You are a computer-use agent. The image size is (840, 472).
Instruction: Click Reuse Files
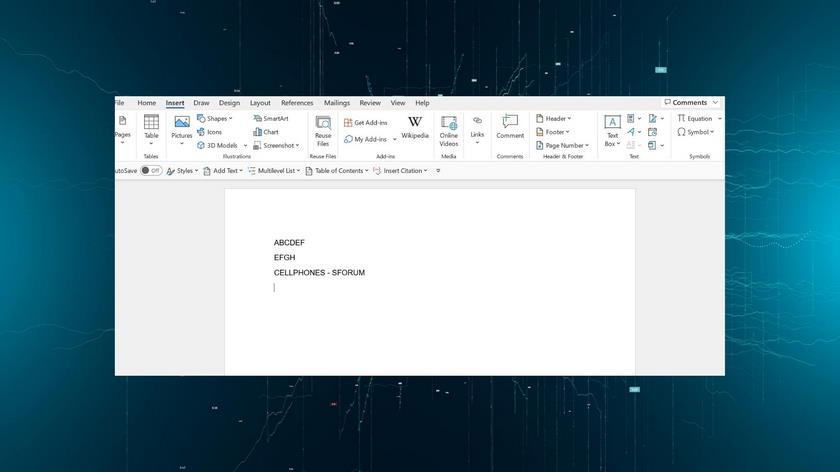(323, 130)
